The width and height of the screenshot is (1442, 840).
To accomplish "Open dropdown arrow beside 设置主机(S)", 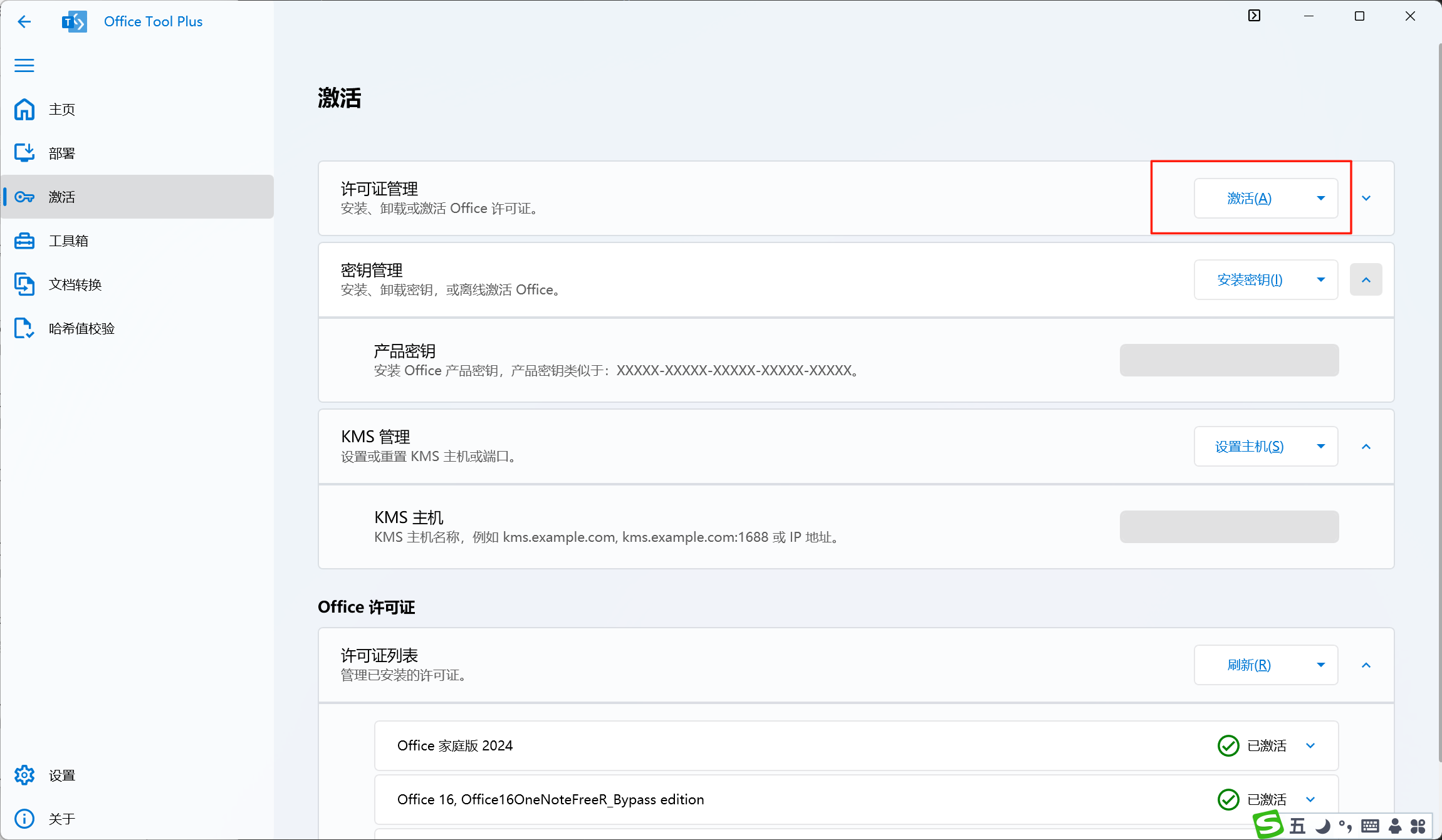I will tap(1321, 447).
